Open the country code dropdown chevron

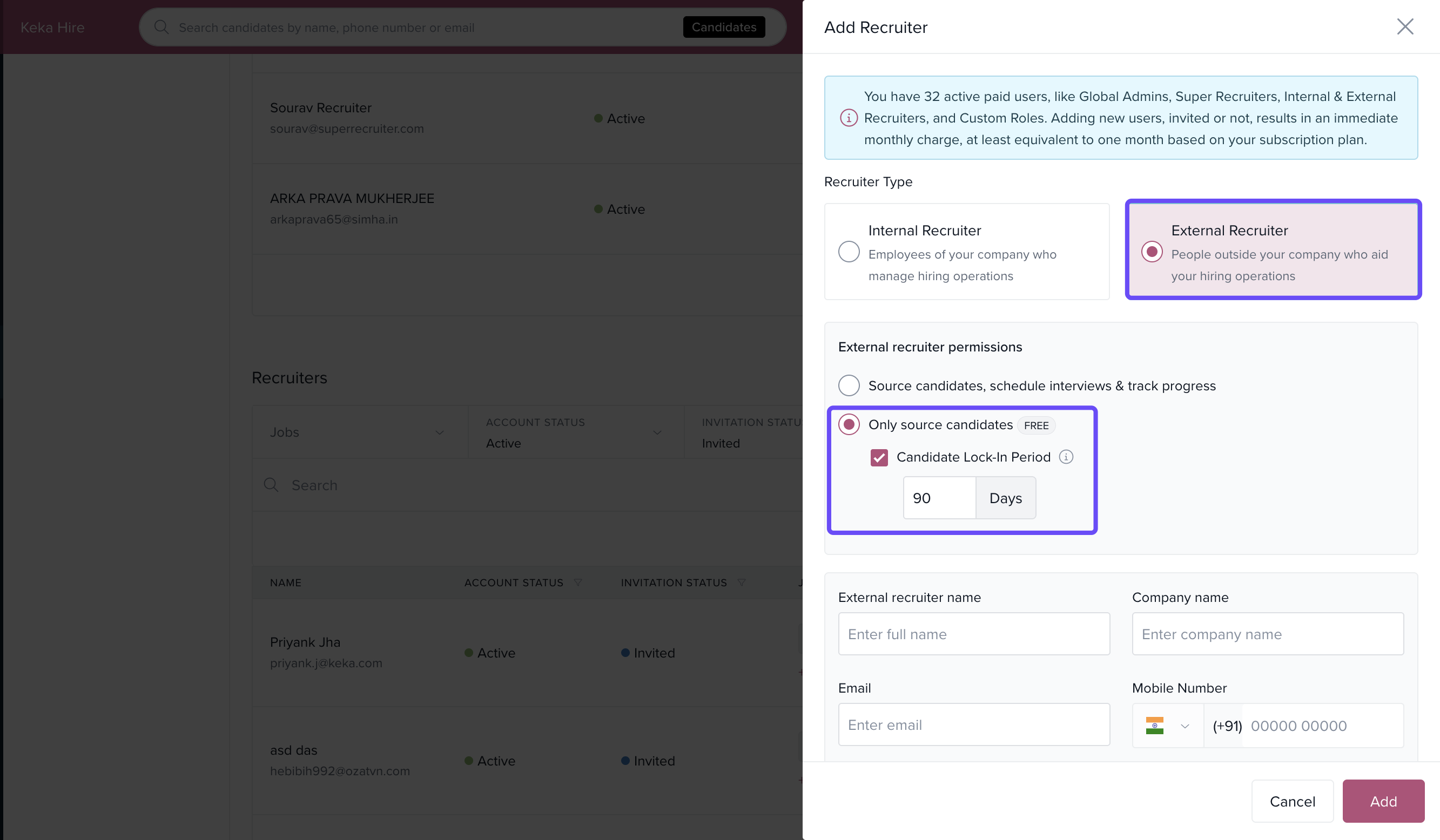(1185, 726)
